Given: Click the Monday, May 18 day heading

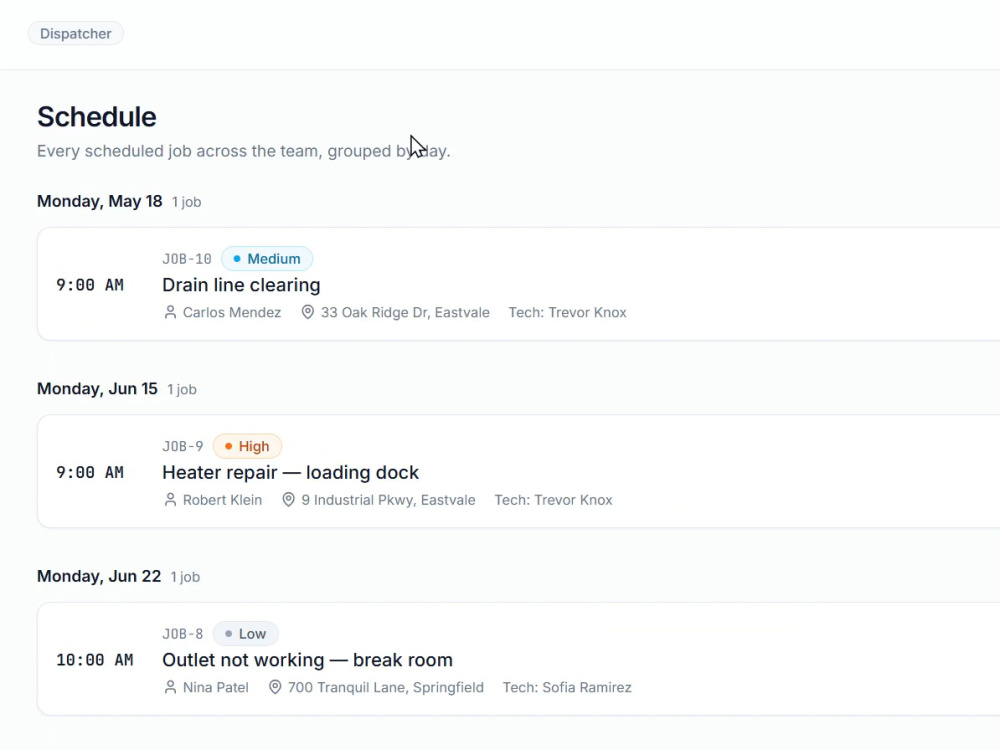Looking at the screenshot, I should click(99, 202).
